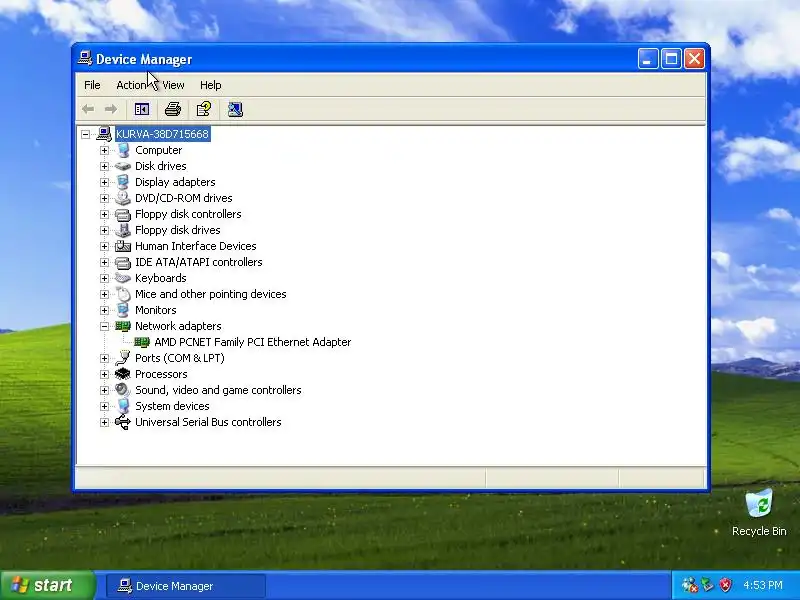The image size is (800, 600).
Task: Select the Floppy disk drives label
Action: coord(178,230)
